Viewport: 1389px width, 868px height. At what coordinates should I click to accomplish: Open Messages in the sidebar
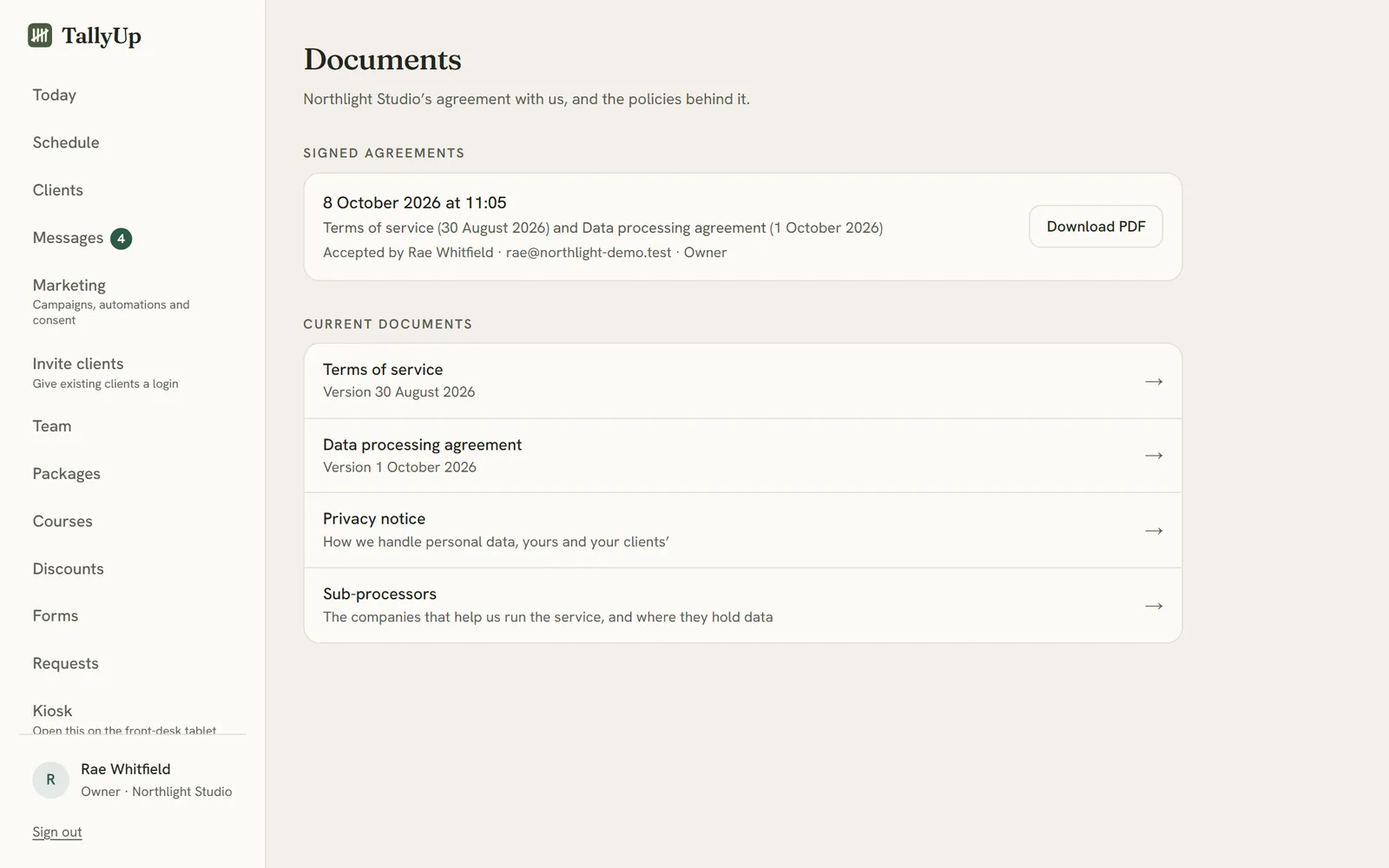[68, 238]
